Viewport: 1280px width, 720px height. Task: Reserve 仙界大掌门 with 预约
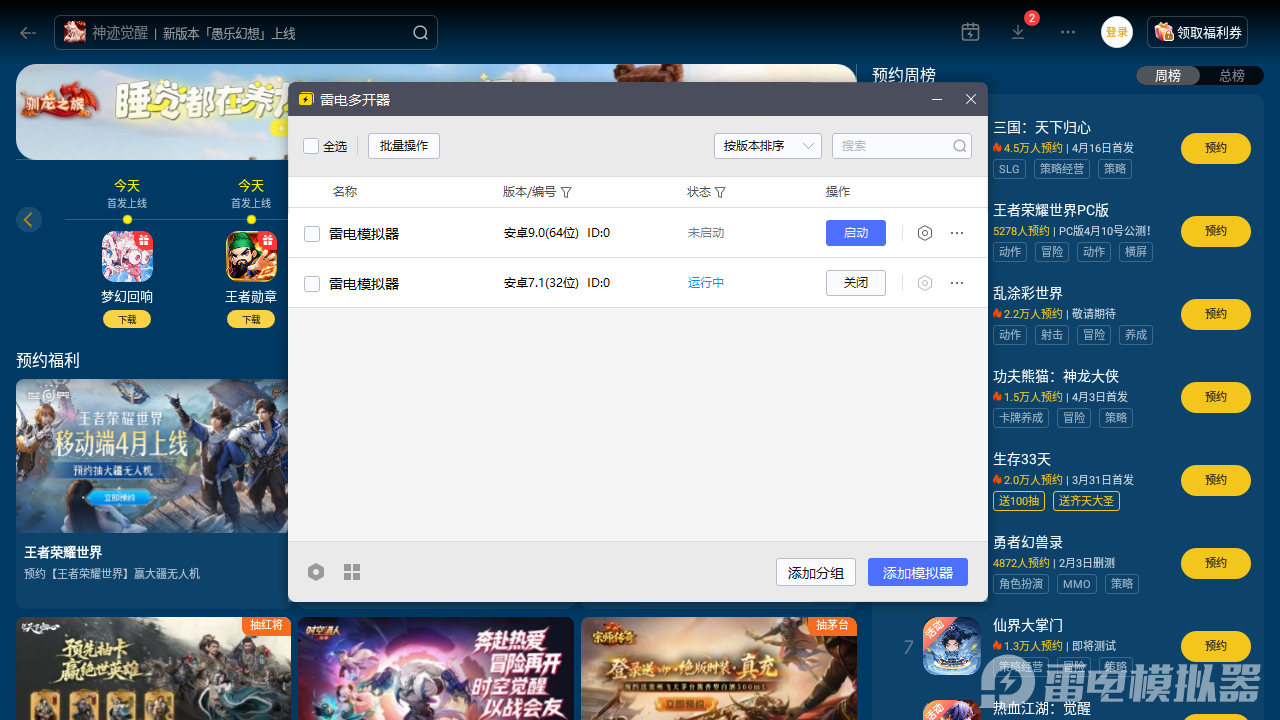click(1216, 646)
